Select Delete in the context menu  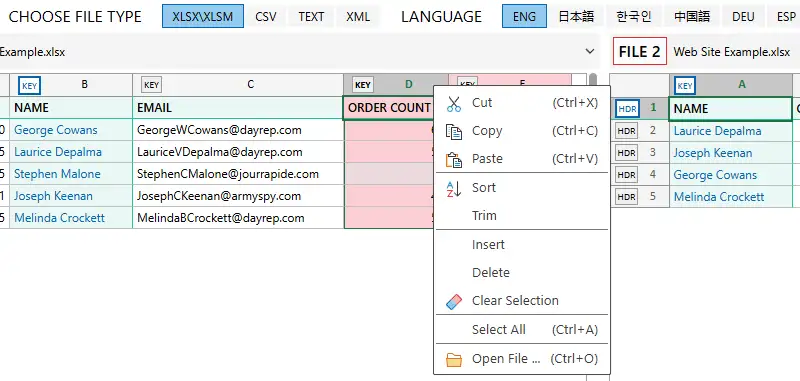(521, 273)
